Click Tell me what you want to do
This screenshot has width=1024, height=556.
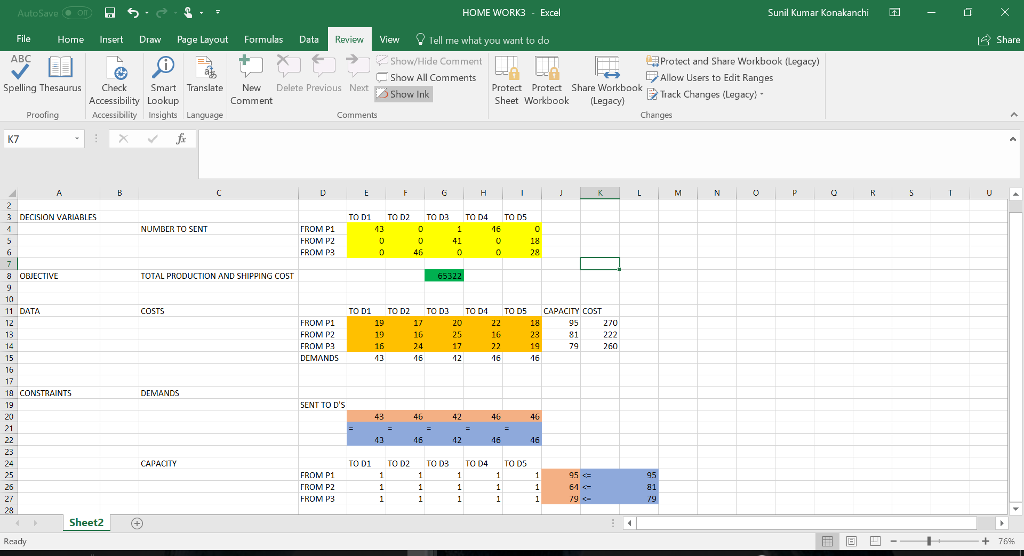(483, 40)
